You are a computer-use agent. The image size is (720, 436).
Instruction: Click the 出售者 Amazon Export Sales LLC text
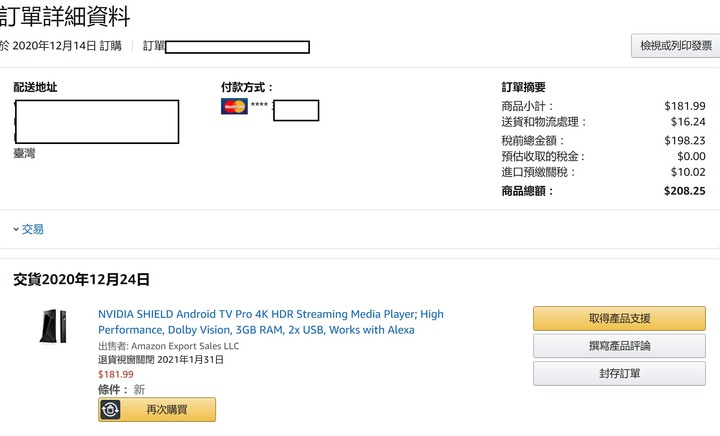(x=169, y=346)
